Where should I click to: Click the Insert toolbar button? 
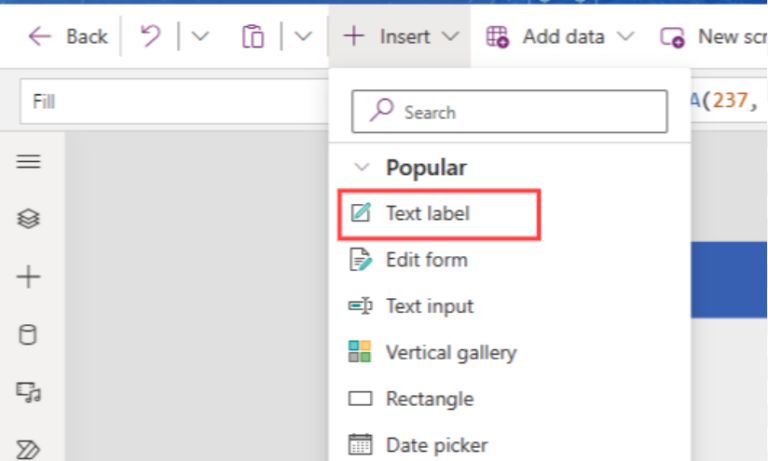pos(400,37)
